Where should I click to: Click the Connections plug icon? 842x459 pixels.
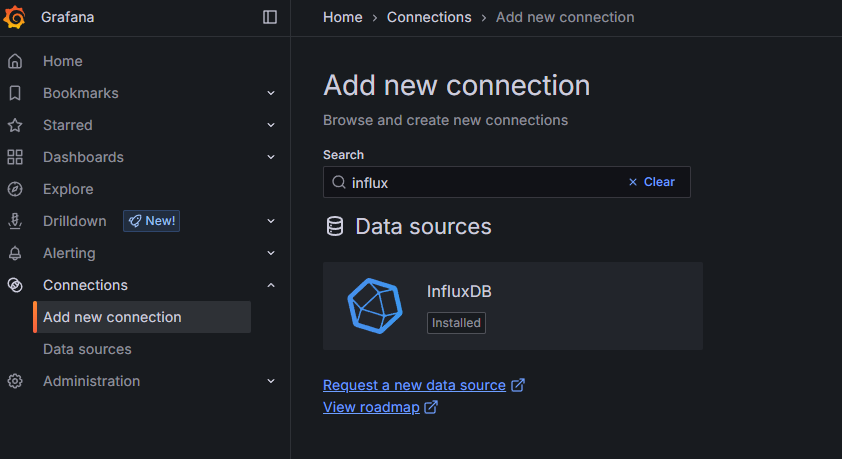coord(15,285)
